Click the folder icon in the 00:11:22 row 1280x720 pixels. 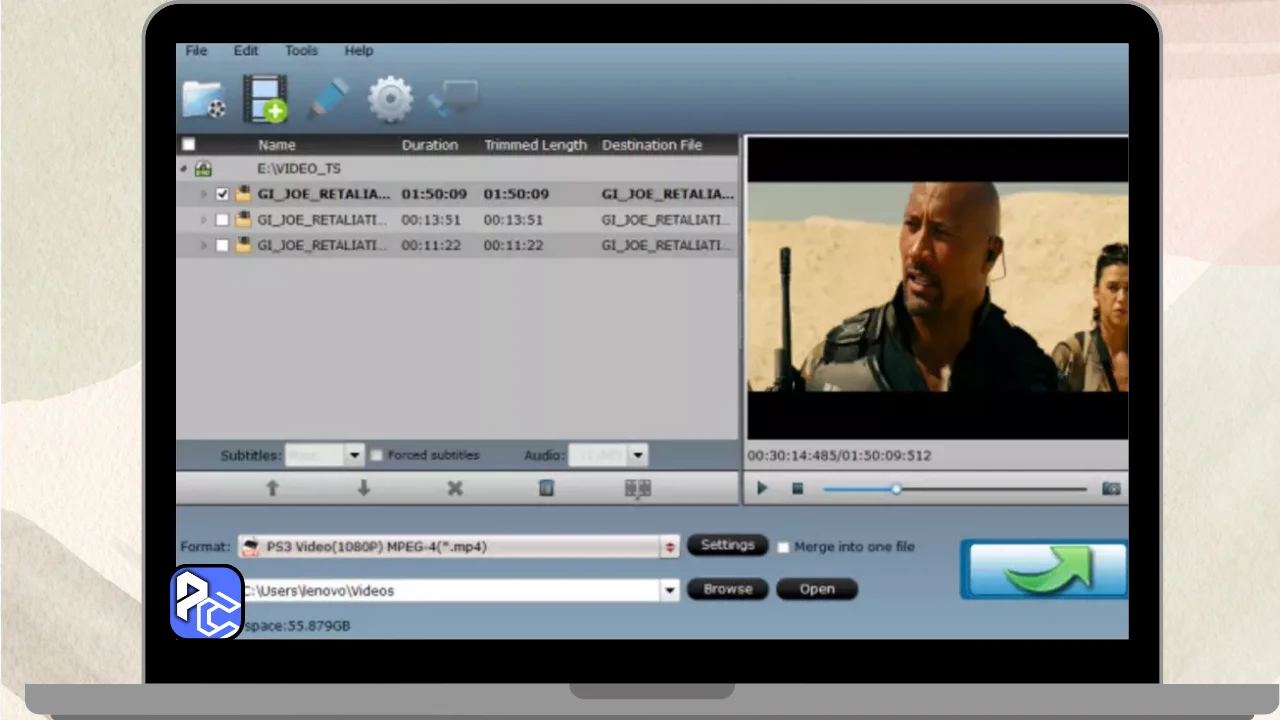tap(243, 245)
